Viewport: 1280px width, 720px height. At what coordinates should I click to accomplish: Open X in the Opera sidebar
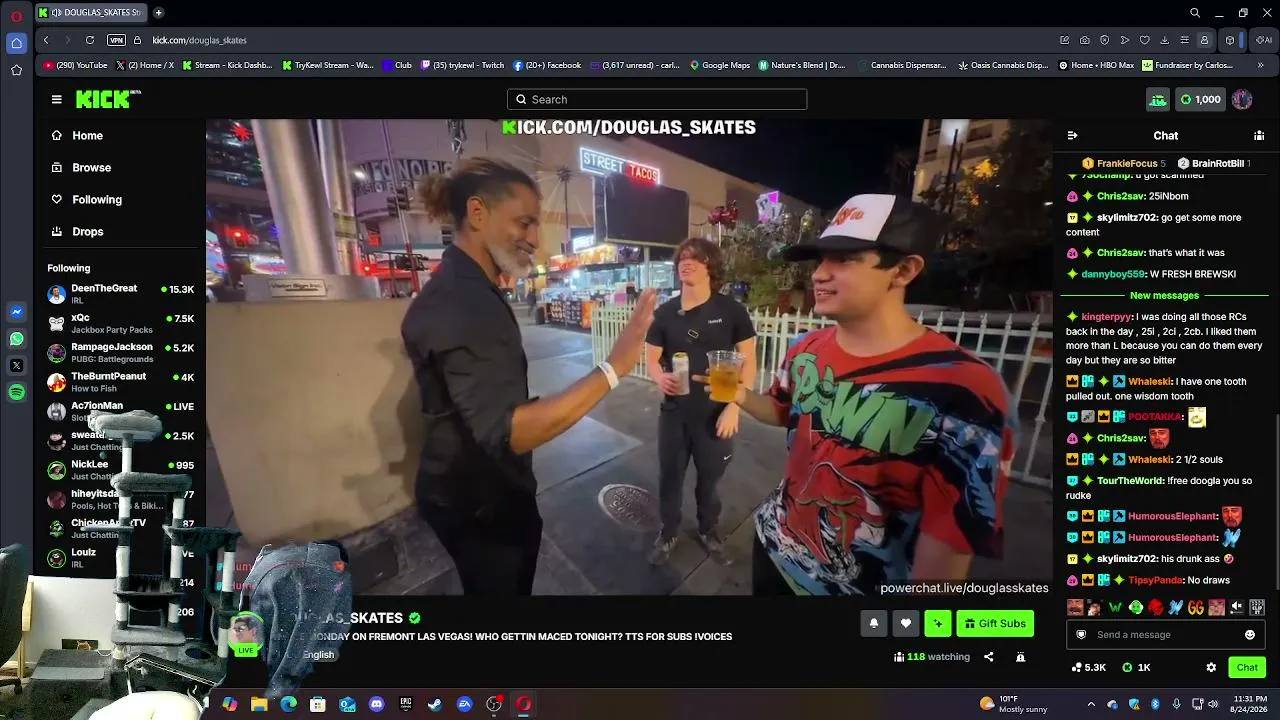(16, 366)
